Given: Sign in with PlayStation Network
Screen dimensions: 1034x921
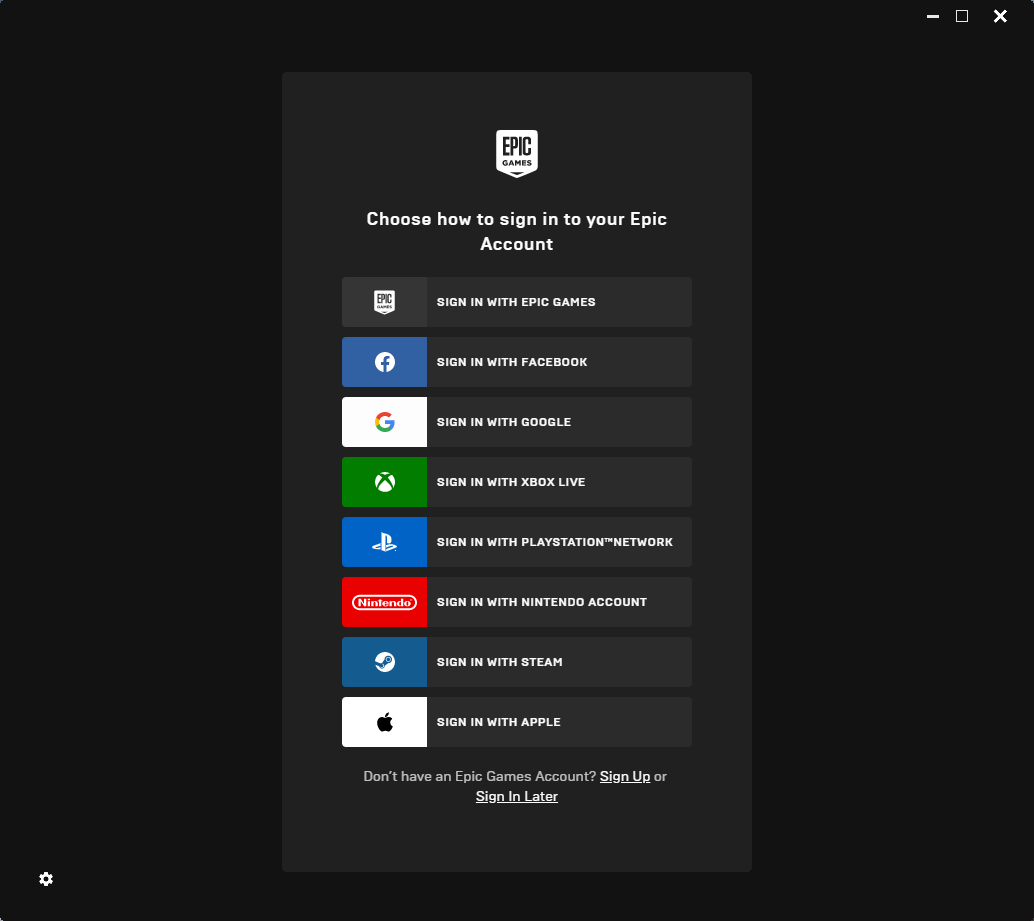Looking at the screenshot, I should (516, 542).
